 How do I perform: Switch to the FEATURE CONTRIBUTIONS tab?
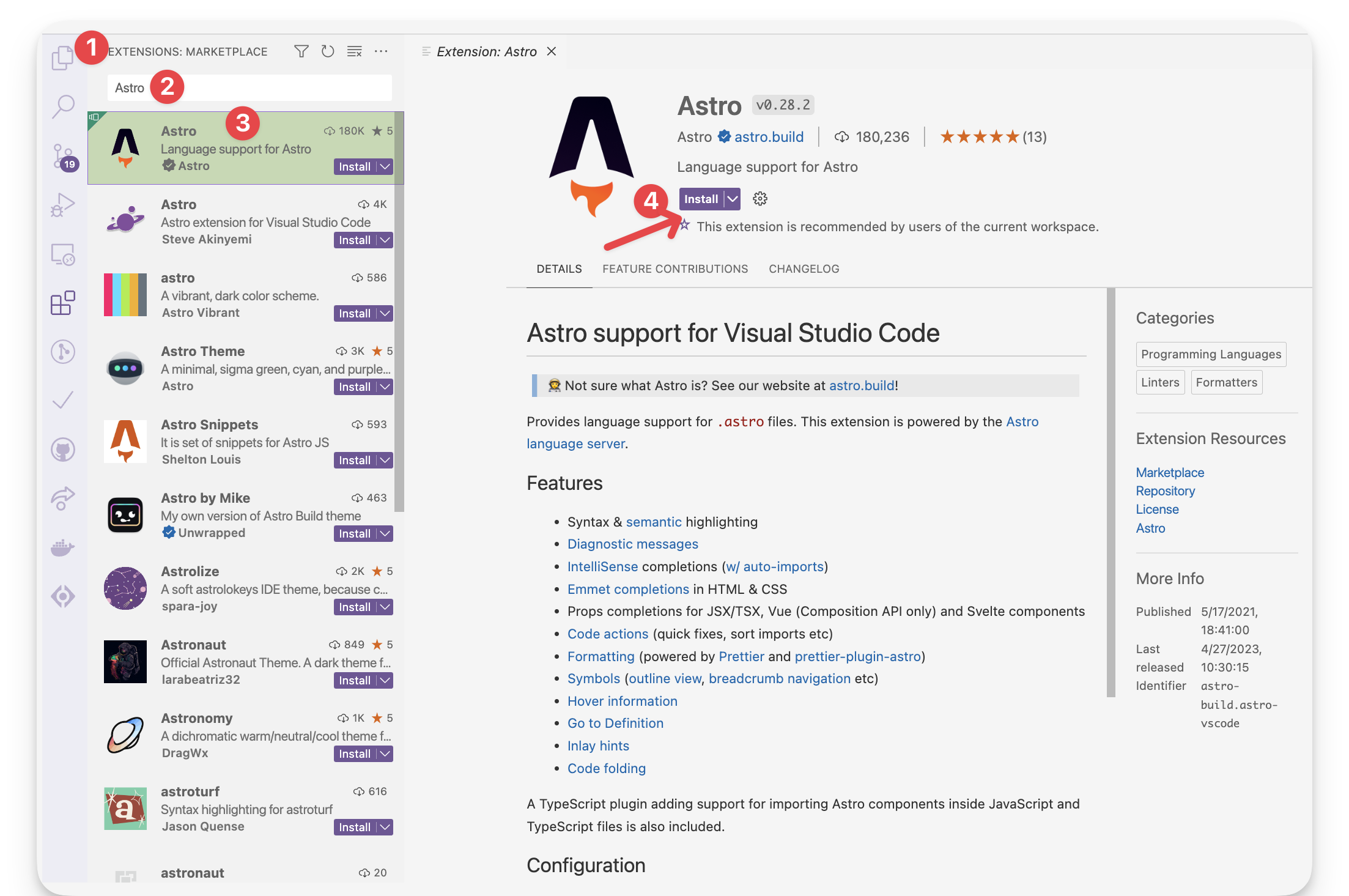click(x=675, y=268)
